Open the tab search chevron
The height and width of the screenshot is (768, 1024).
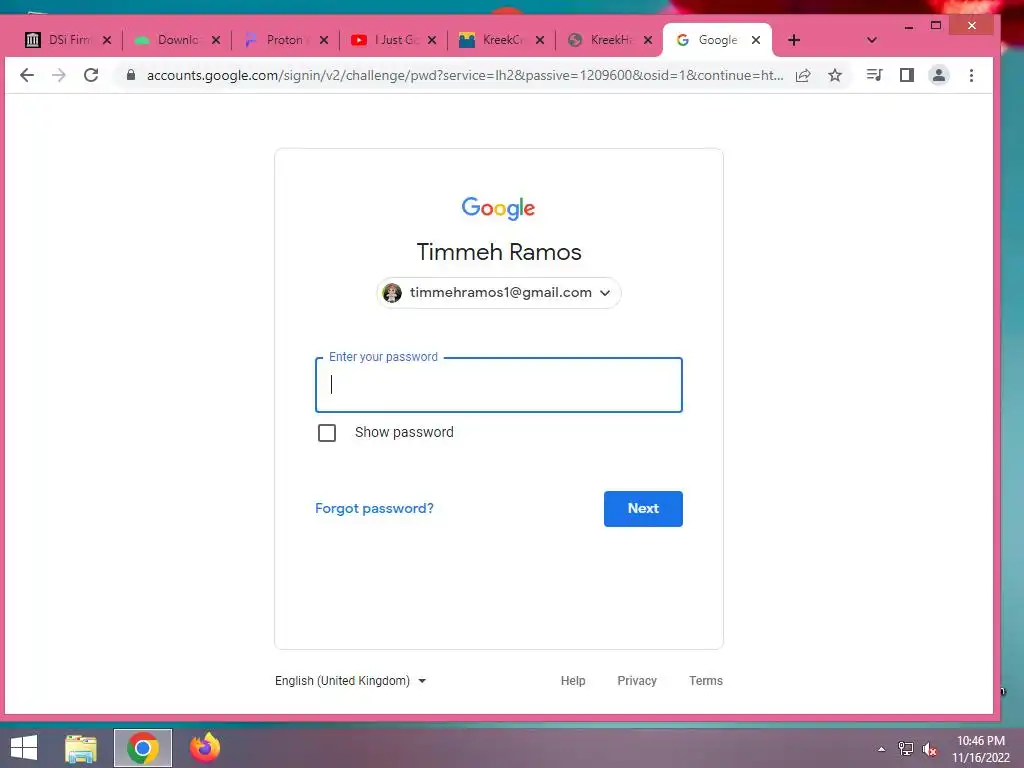click(871, 40)
